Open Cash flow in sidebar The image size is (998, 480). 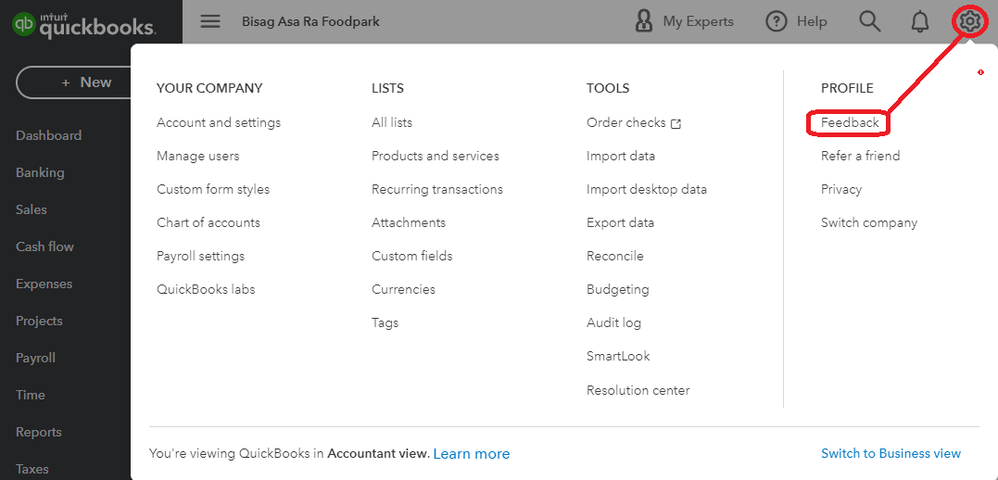(45, 246)
